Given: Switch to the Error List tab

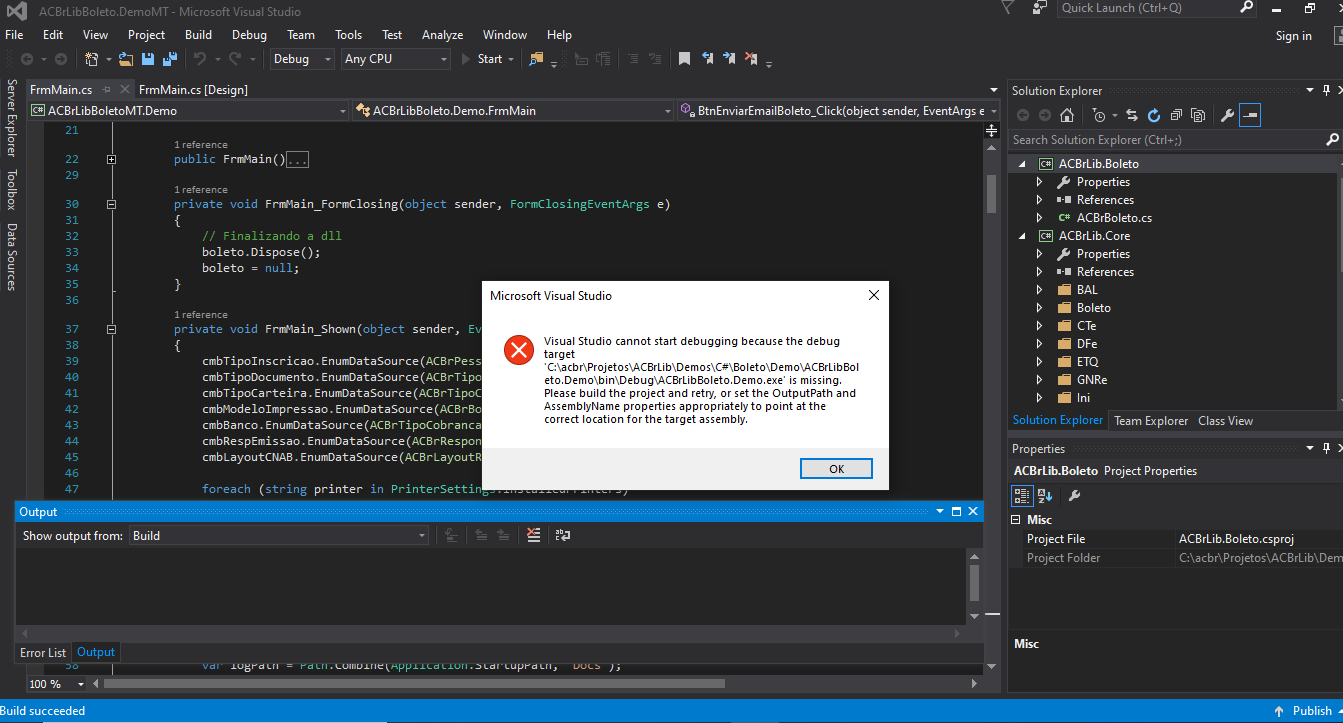Looking at the screenshot, I should 43,653.
